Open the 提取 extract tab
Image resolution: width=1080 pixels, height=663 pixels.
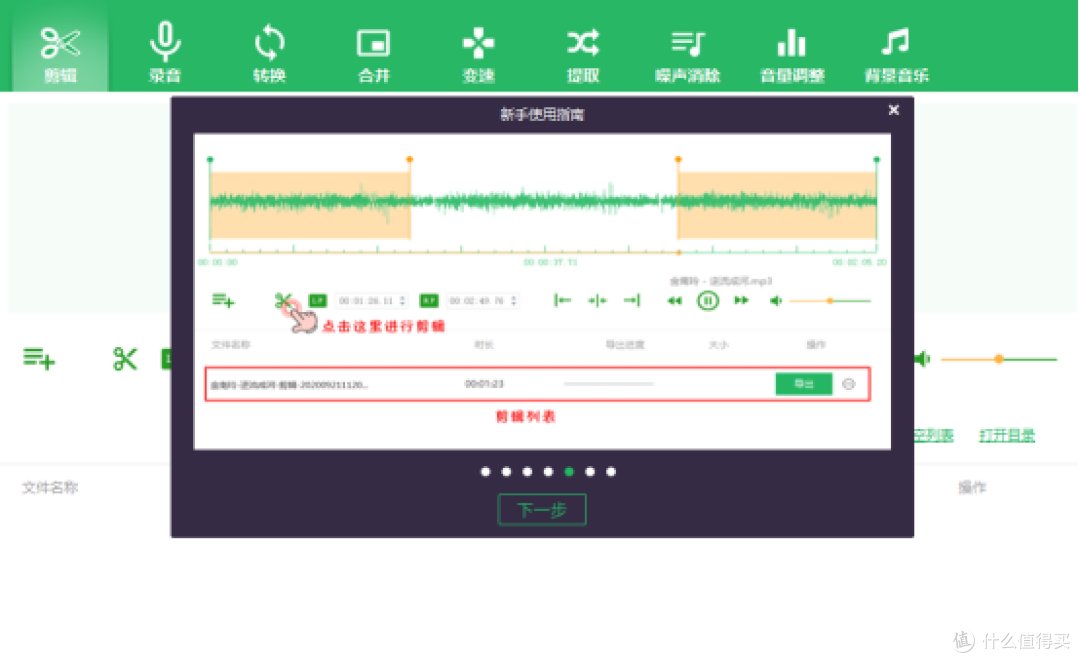[x=583, y=54]
